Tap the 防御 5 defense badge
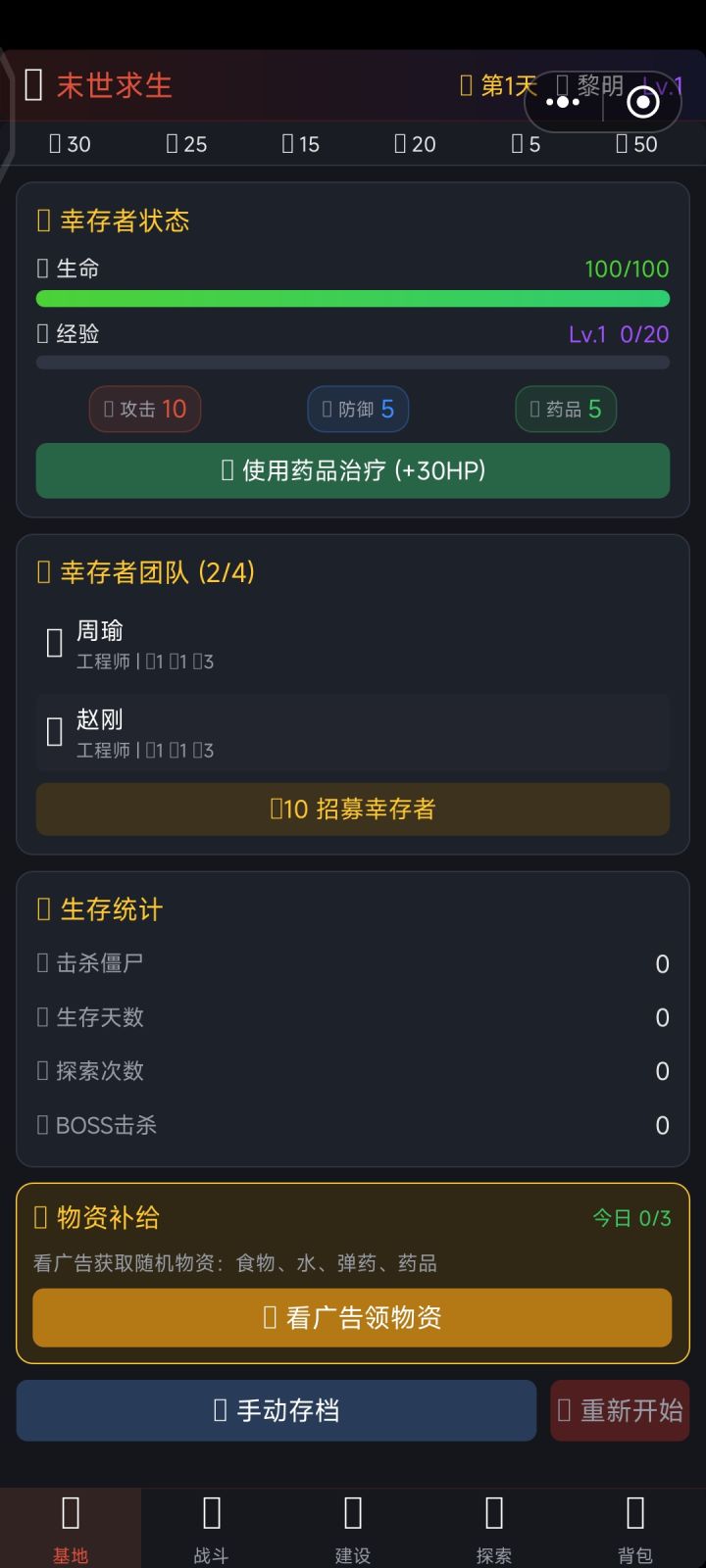 pos(358,409)
